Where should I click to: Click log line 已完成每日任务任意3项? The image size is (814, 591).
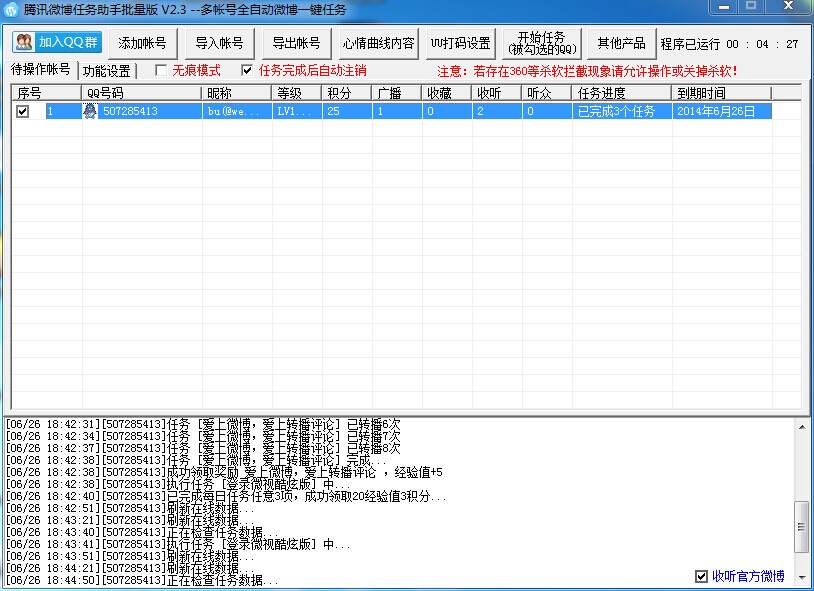coord(226,496)
